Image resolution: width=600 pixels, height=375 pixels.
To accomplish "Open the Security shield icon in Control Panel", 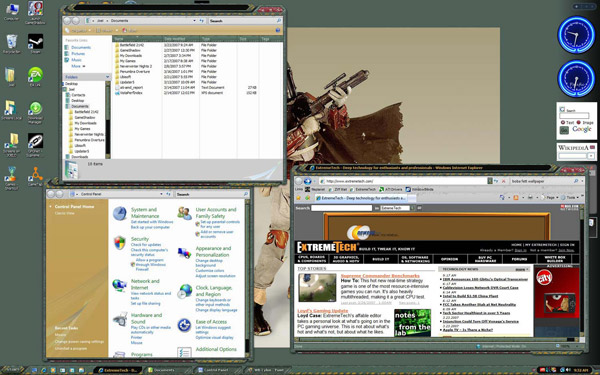I will pyautogui.click(x=120, y=243).
